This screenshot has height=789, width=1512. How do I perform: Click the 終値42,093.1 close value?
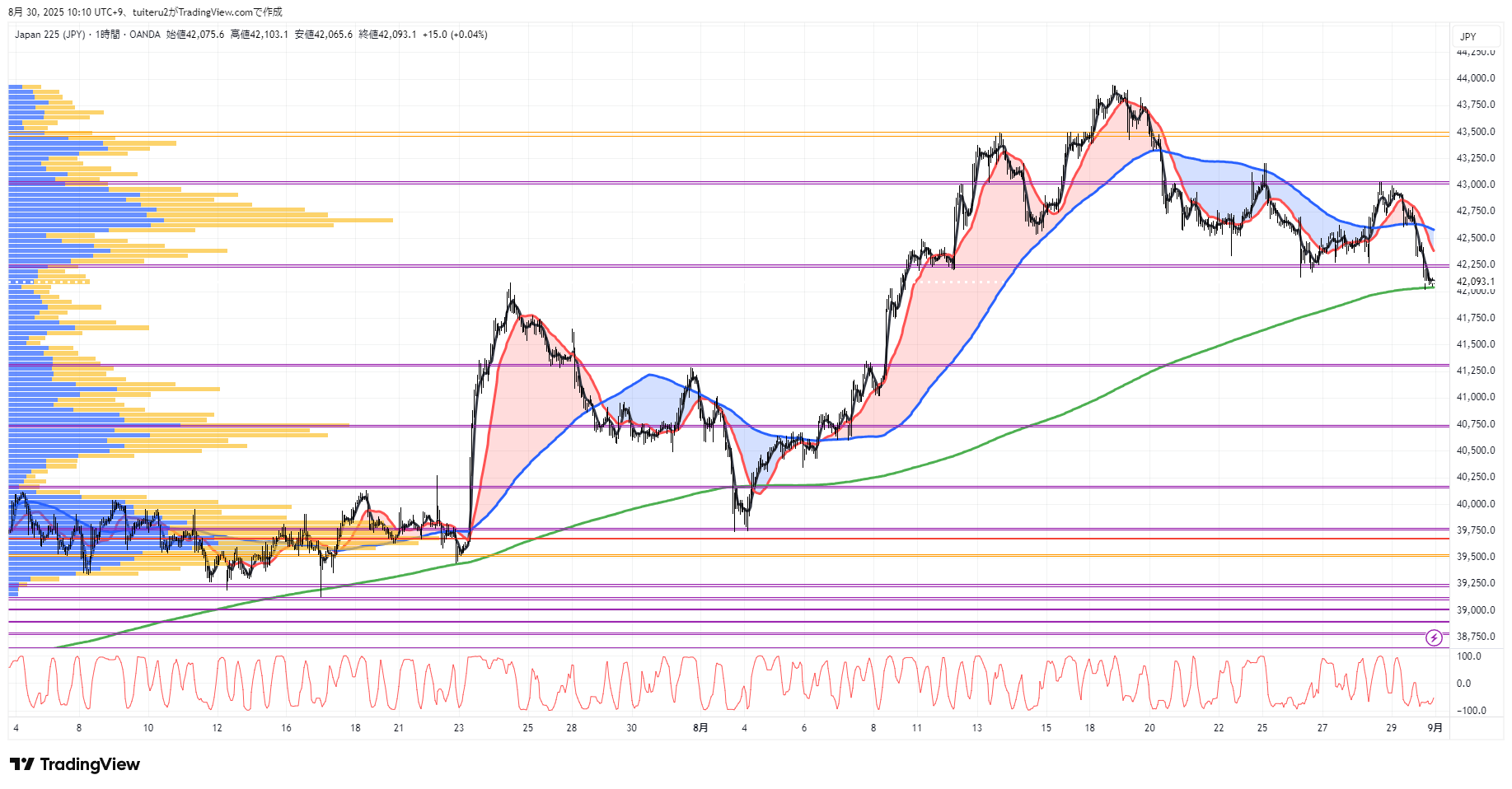coord(387,35)
